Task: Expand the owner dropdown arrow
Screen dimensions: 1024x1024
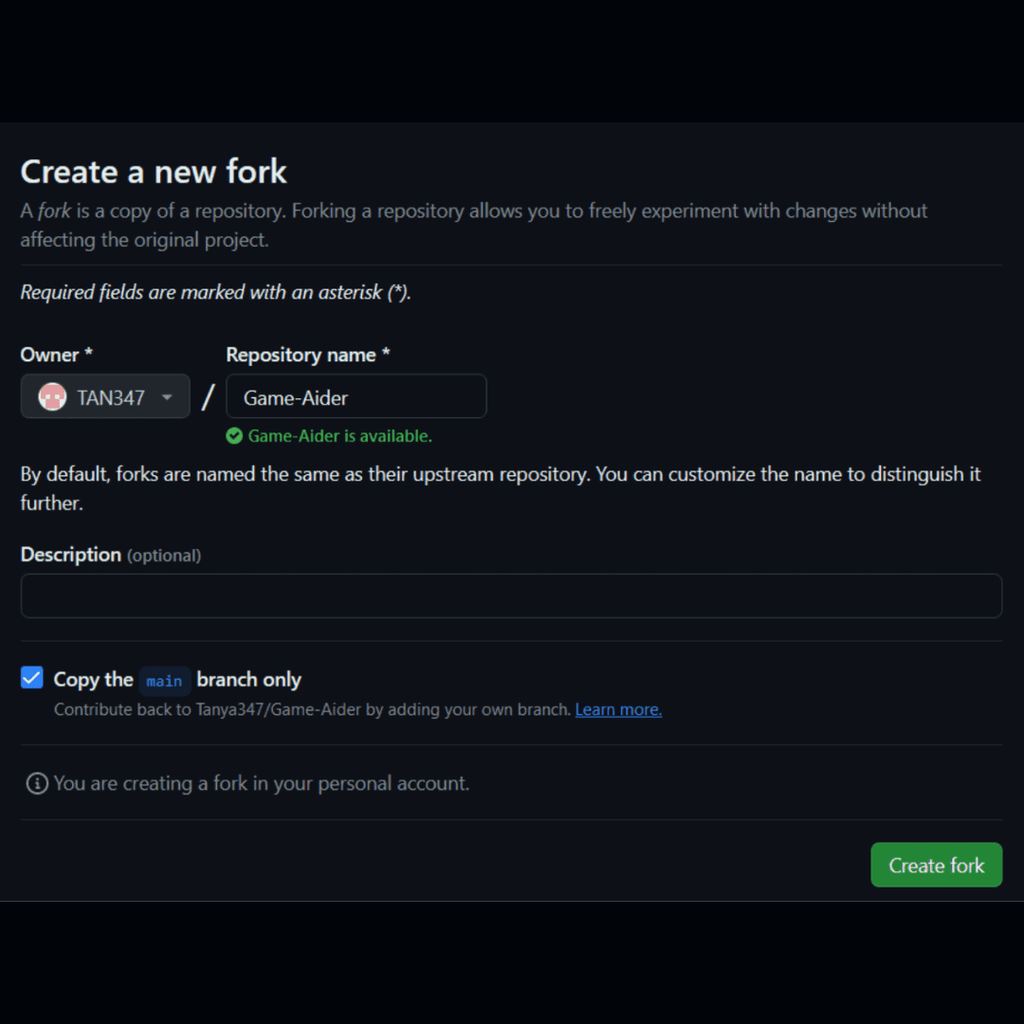Action: tap(168, 396)
